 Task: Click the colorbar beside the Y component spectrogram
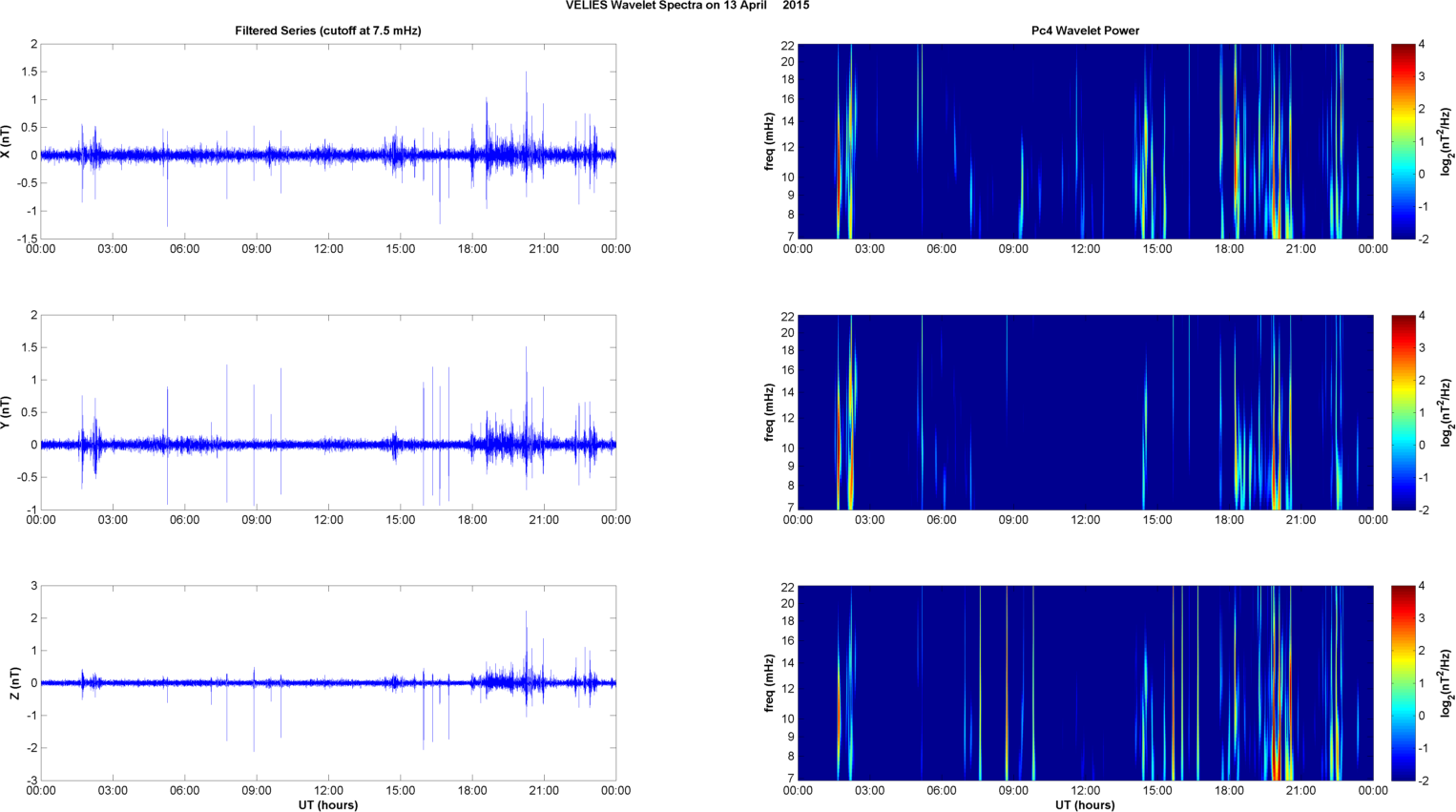1403,412
